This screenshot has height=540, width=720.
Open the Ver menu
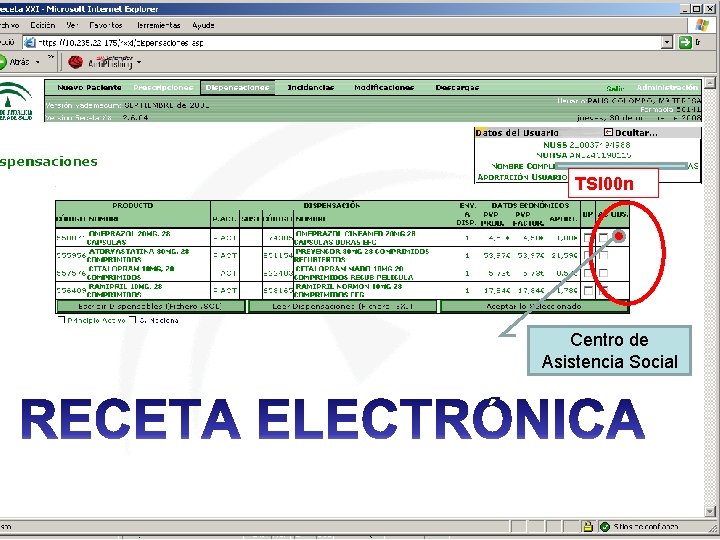tap(72, 25)
